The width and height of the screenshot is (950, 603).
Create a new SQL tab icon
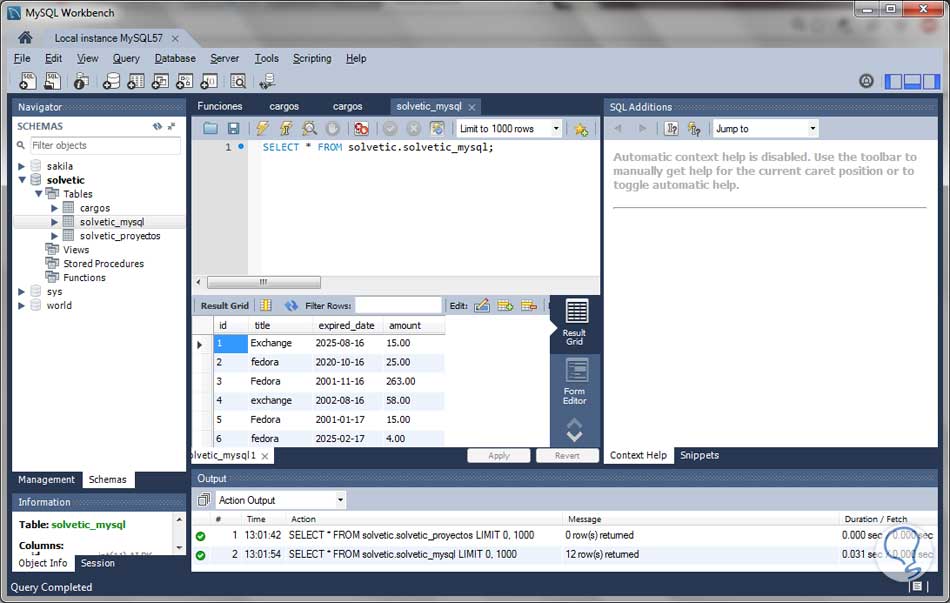click(28, 81)
